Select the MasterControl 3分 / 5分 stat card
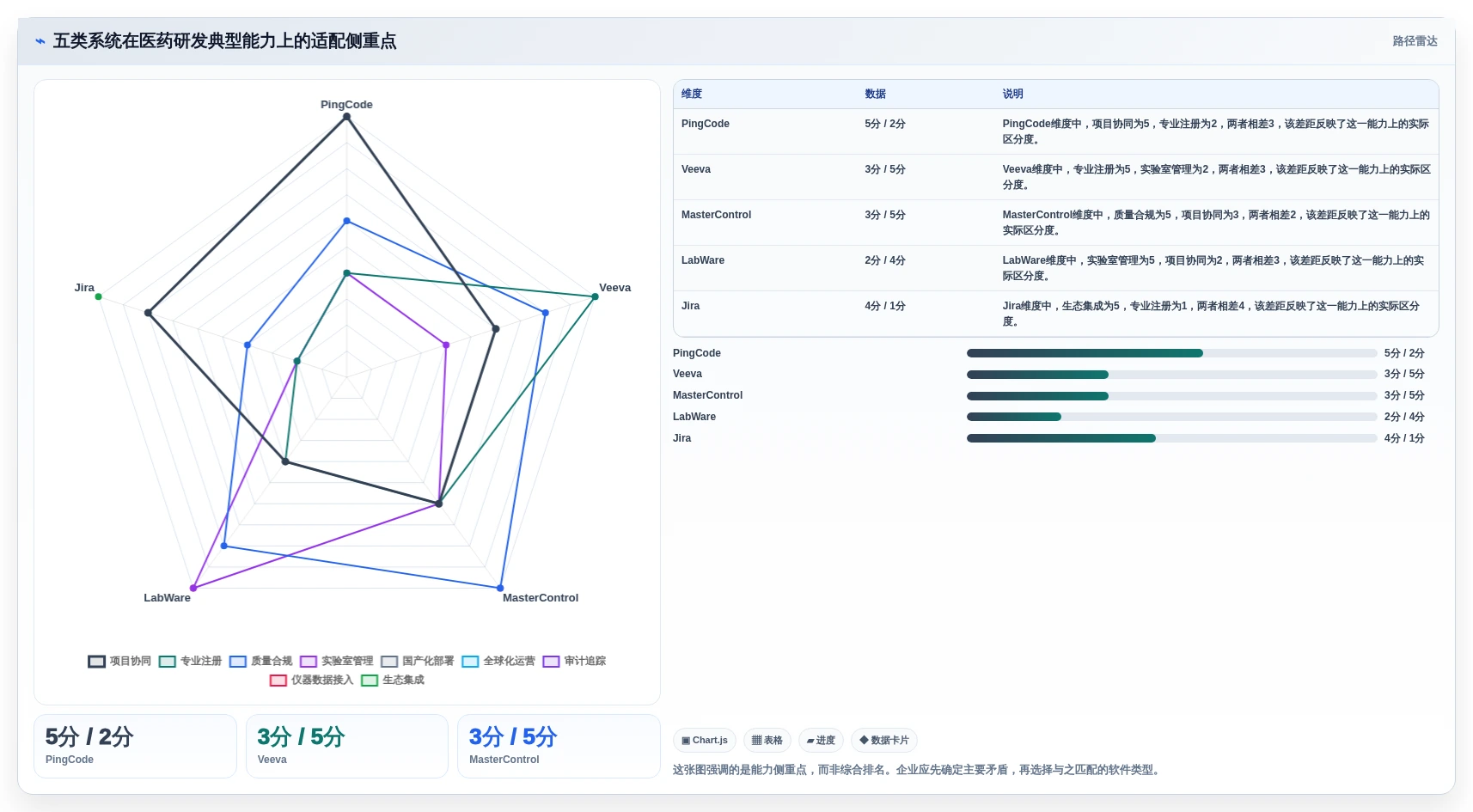Viewport: 1473px width, 812px height. pyautogui.click(x=559, y=746)
